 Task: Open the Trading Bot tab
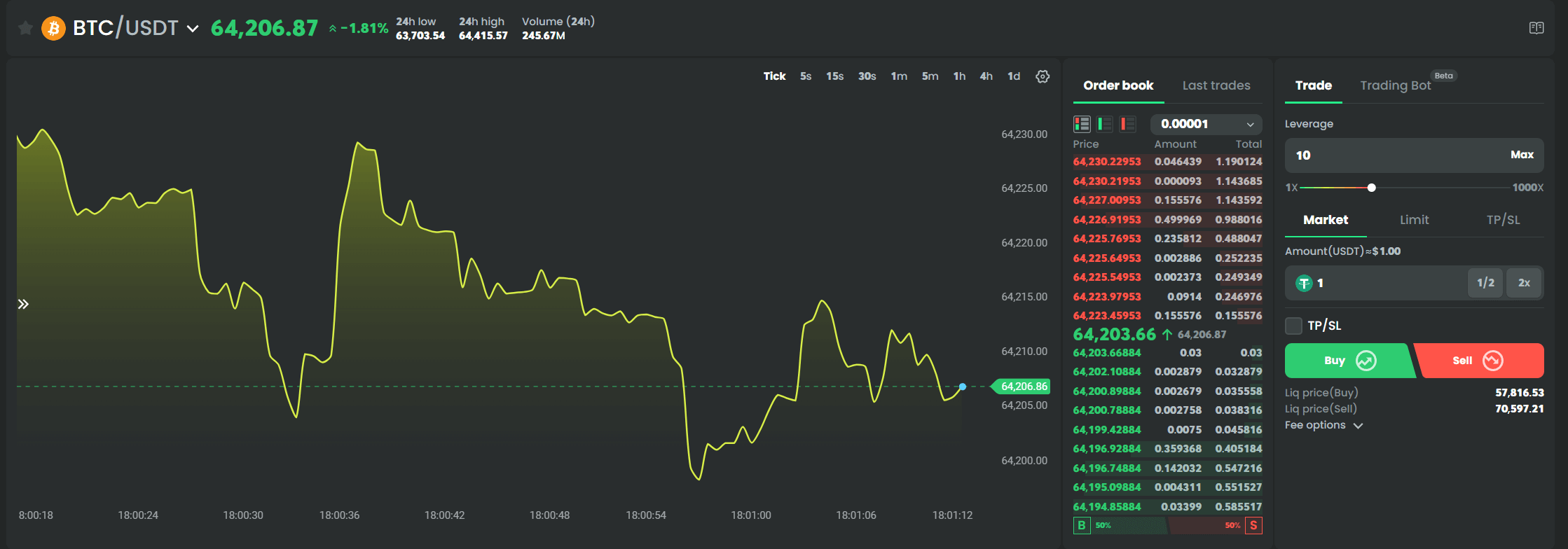point(1395,85)
